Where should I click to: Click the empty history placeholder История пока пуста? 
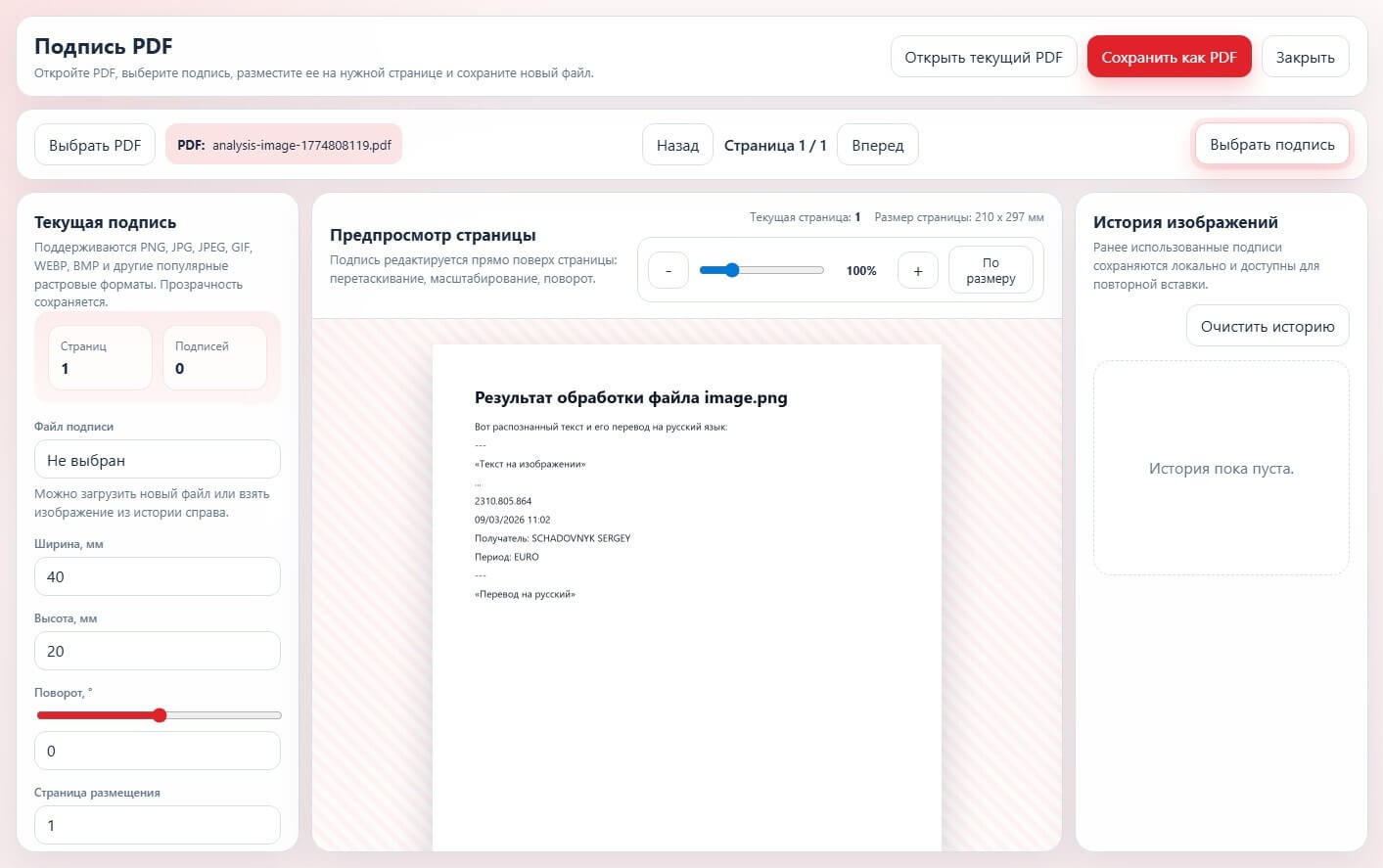[1221, 469]
